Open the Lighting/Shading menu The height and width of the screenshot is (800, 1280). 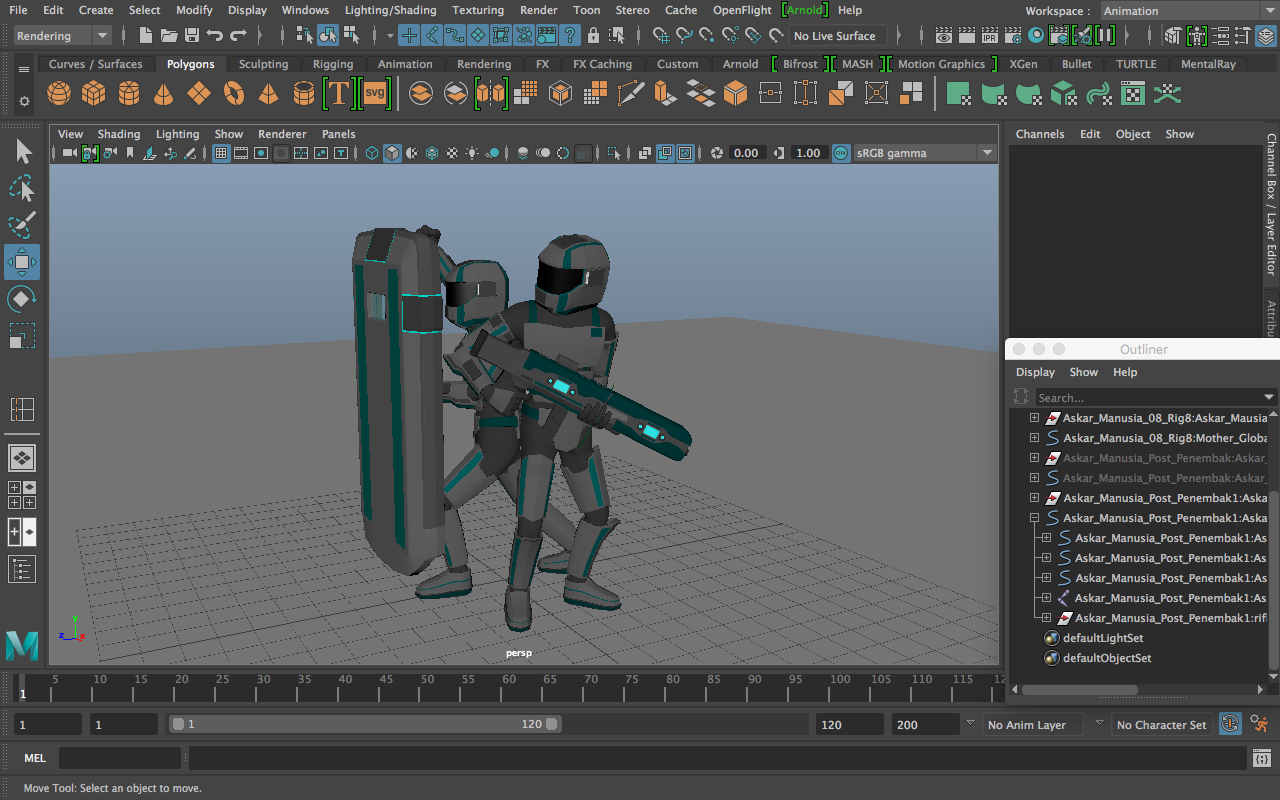point(390,10)
